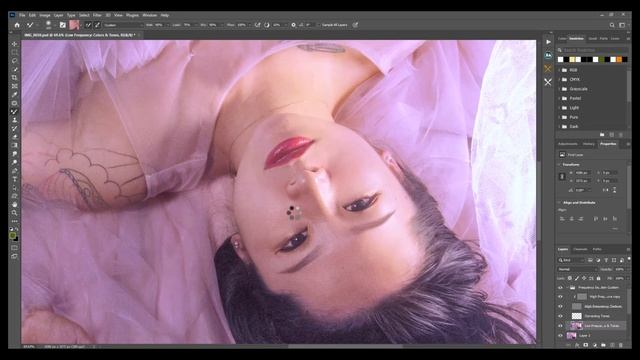Screen dimensions: 640x360
Task: Select the Hand tool
Action: pos(15,204)
